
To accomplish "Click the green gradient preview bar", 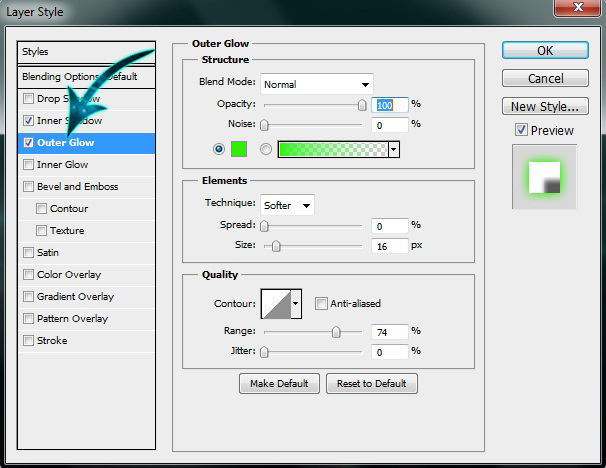I will (x=332, y=149).
